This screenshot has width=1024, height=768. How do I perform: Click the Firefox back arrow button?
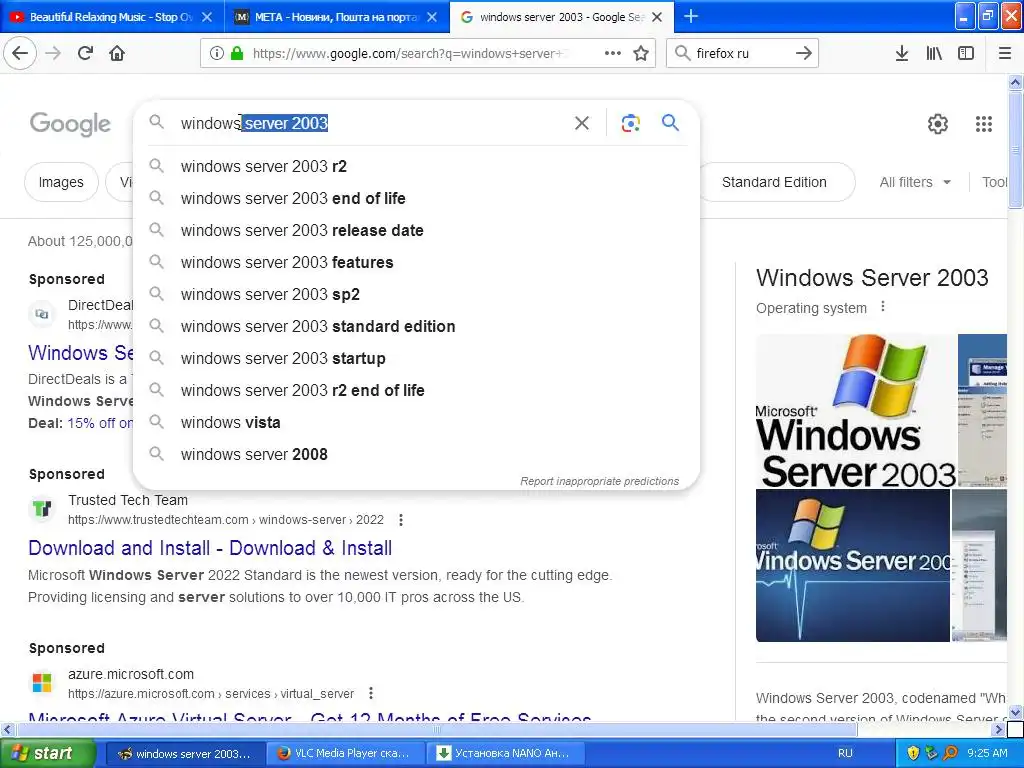[x=20, y=53]
